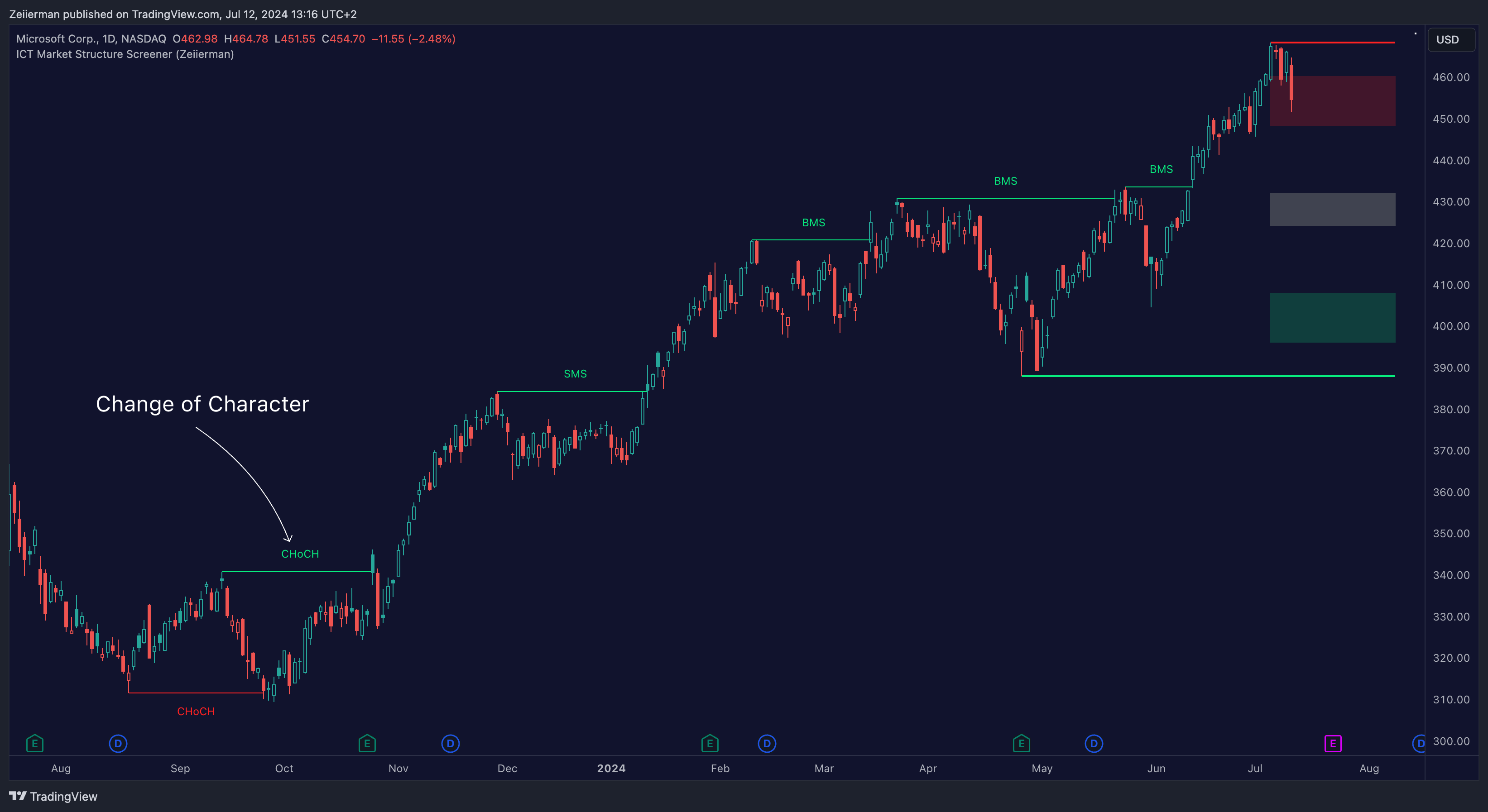Click the Dec label on the time axis
Image resolution: width=1488 pixels, height=812 pixels.
click(507, 768)
